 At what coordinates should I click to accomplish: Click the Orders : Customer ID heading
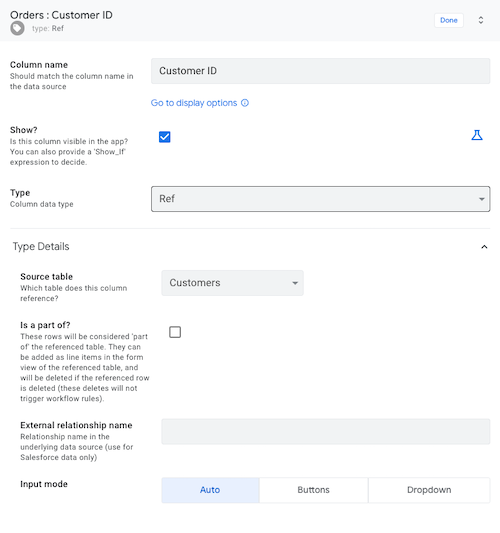click(x=61, y=15)
